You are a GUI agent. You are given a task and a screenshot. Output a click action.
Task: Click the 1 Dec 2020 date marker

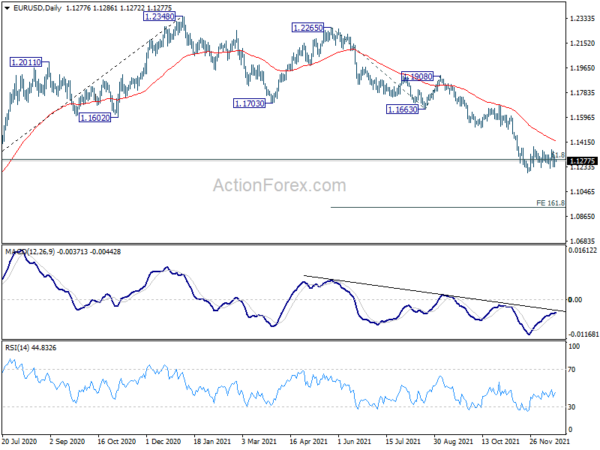[x=163, y=441]
